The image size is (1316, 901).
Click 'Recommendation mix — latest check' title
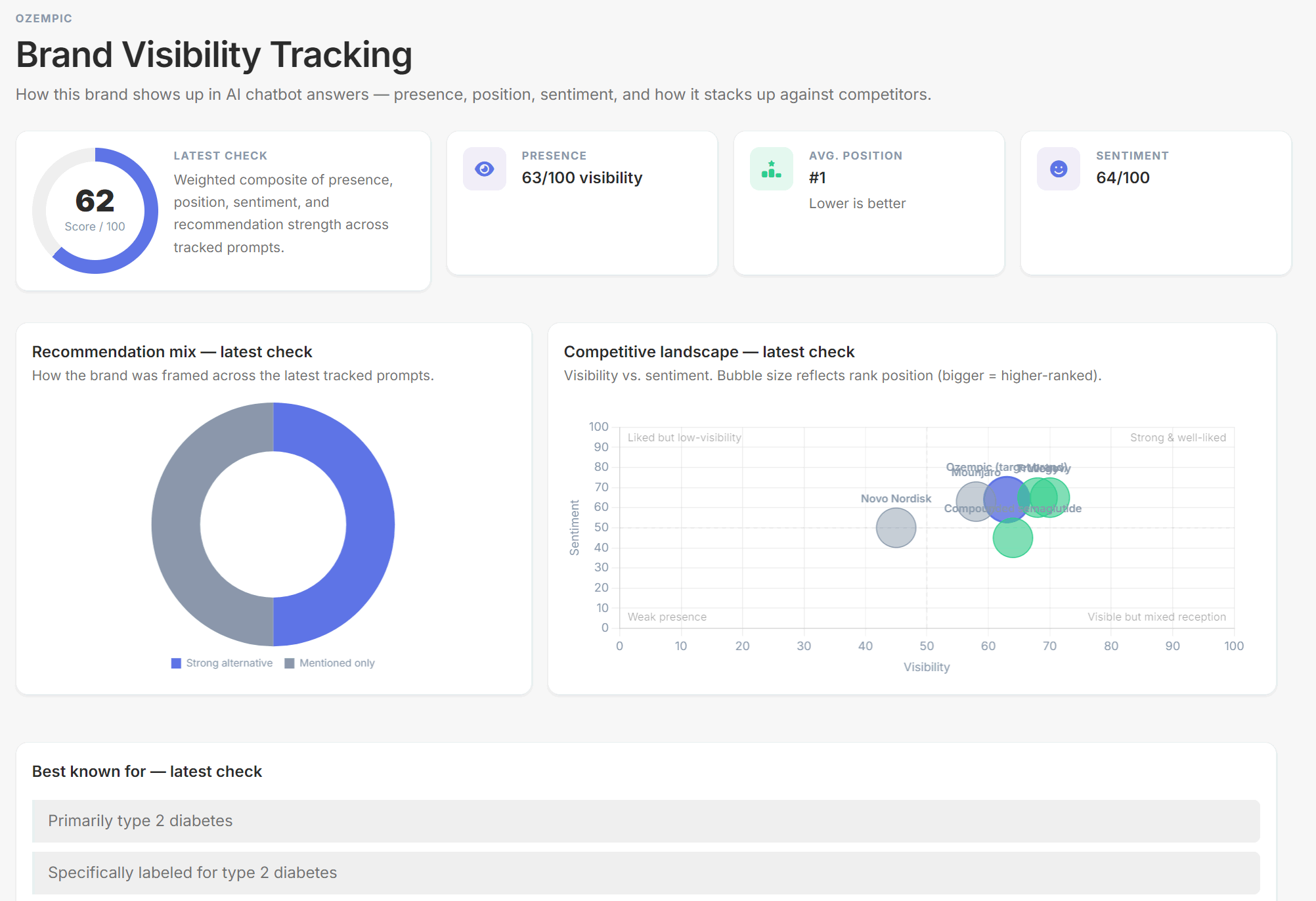click(x=172, y=352)
